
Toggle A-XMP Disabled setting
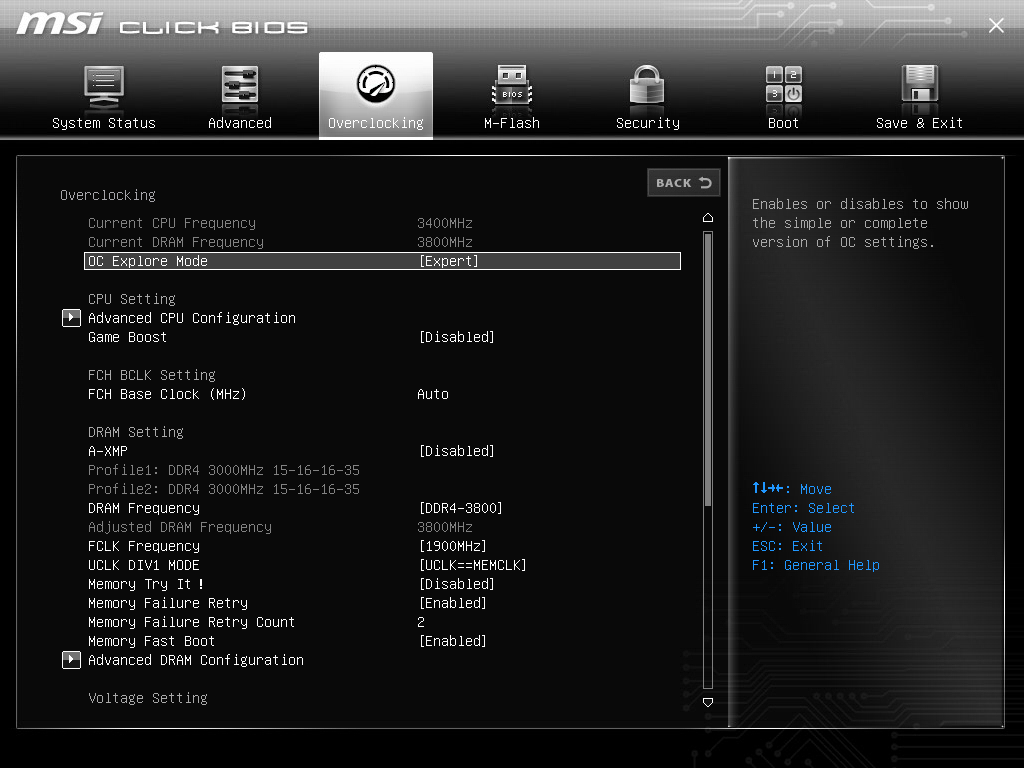pos(456,451)
